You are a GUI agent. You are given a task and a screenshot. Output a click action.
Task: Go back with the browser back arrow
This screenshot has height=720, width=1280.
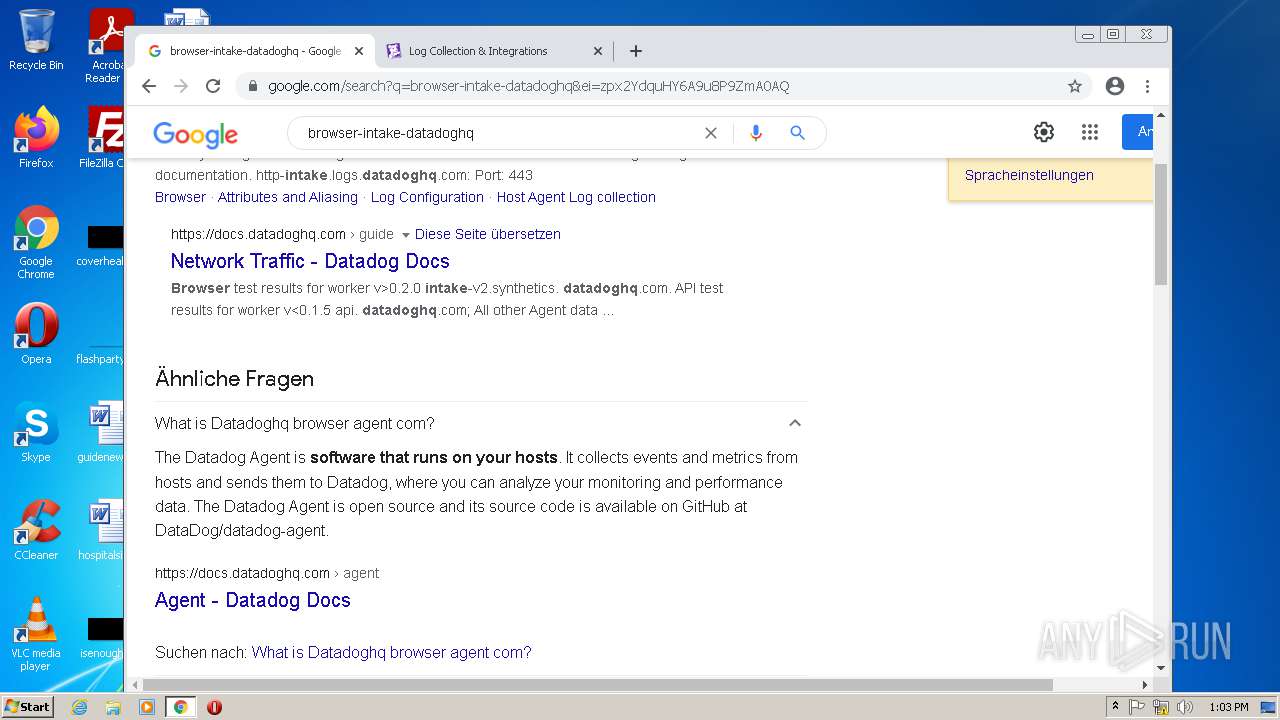[149, 86]
